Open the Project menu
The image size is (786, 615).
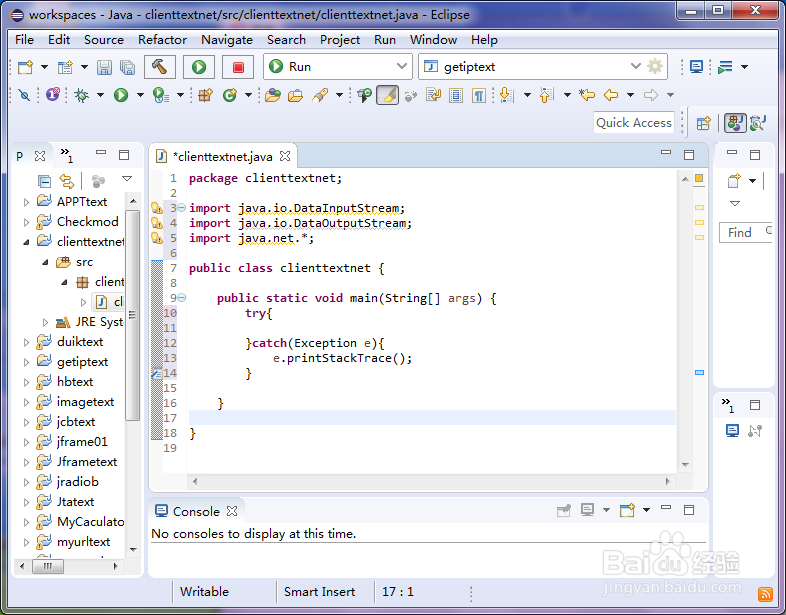tap(340, 40)
